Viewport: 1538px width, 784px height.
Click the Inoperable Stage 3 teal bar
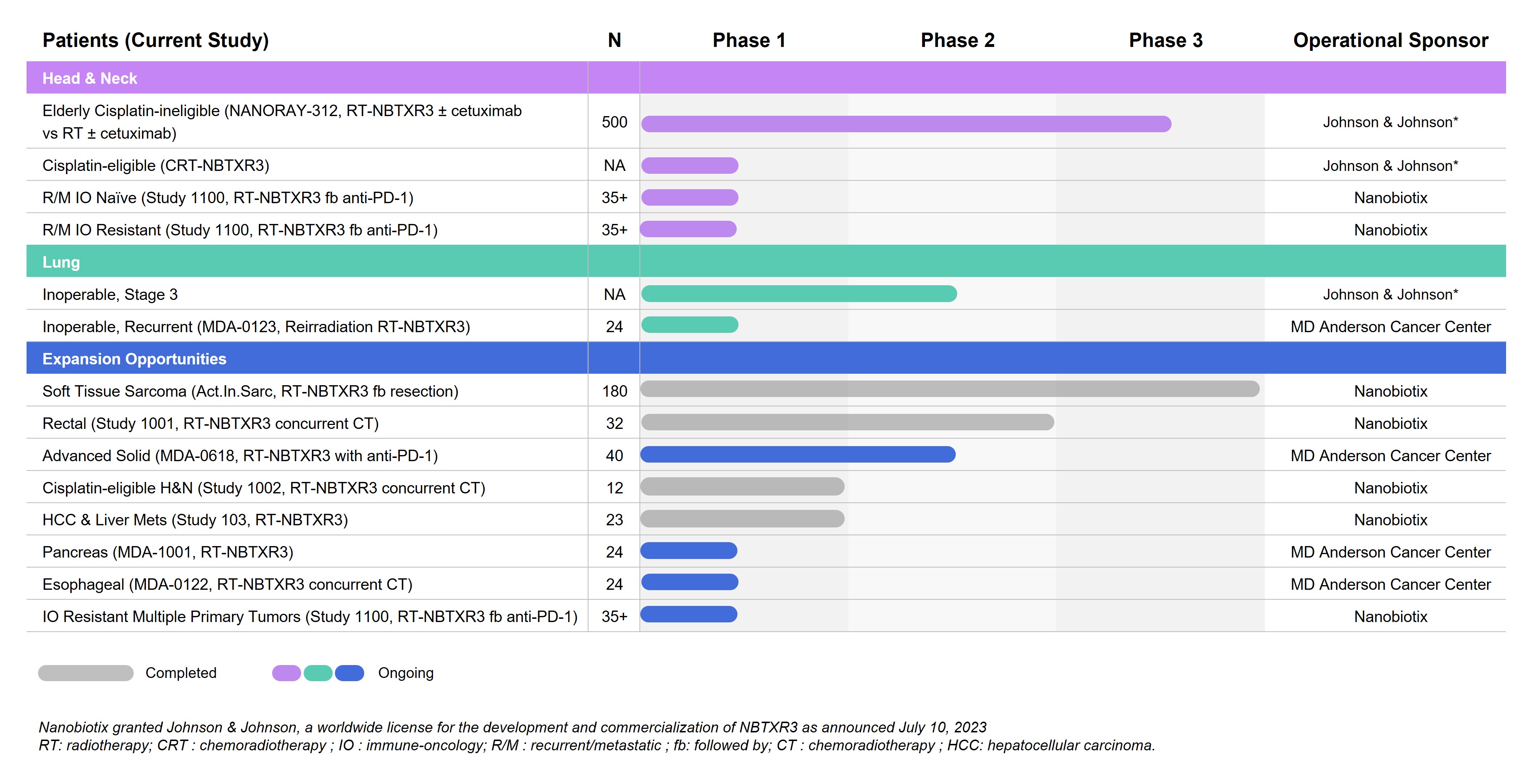click(798, 293)
